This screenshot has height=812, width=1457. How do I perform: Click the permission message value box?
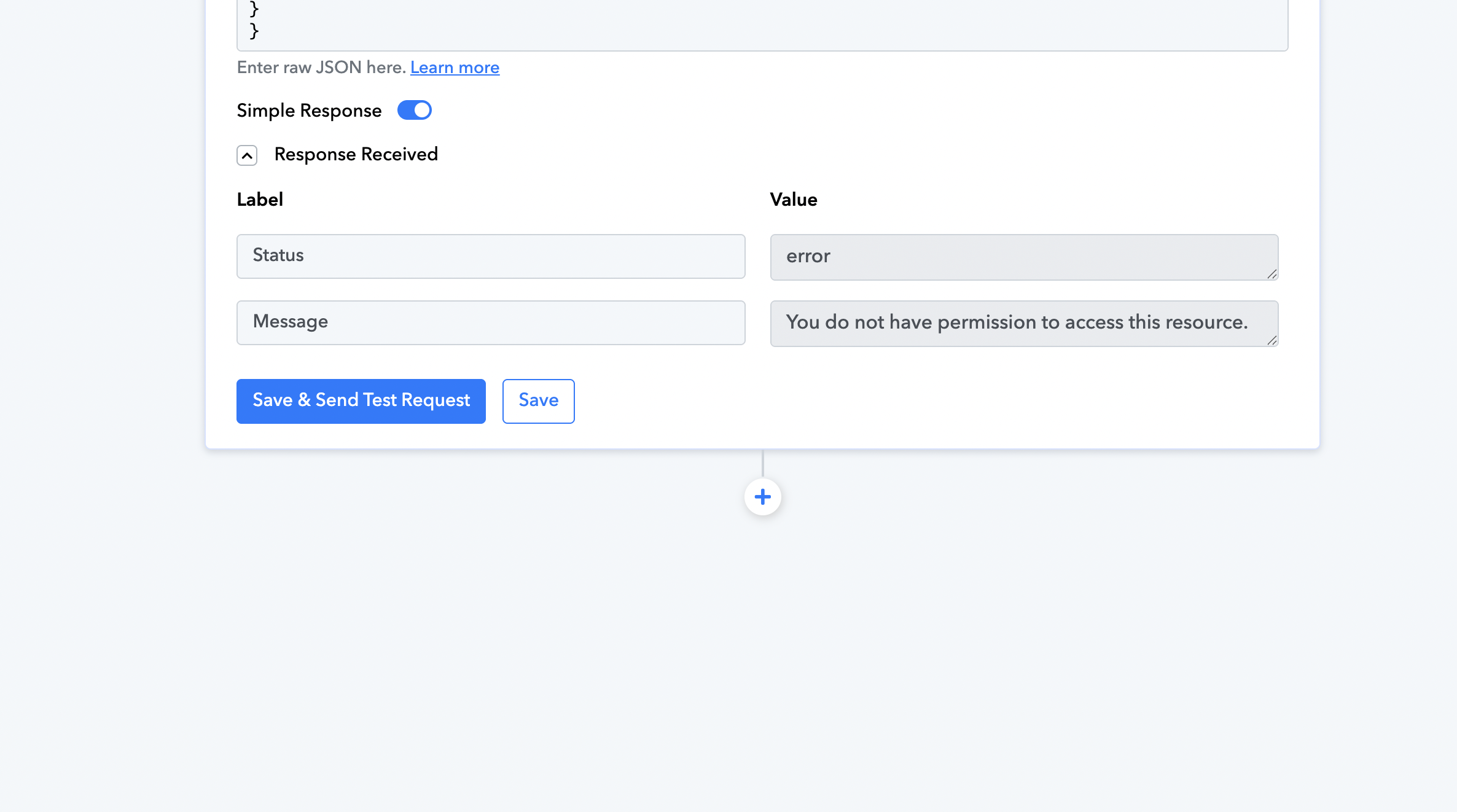1020,323
